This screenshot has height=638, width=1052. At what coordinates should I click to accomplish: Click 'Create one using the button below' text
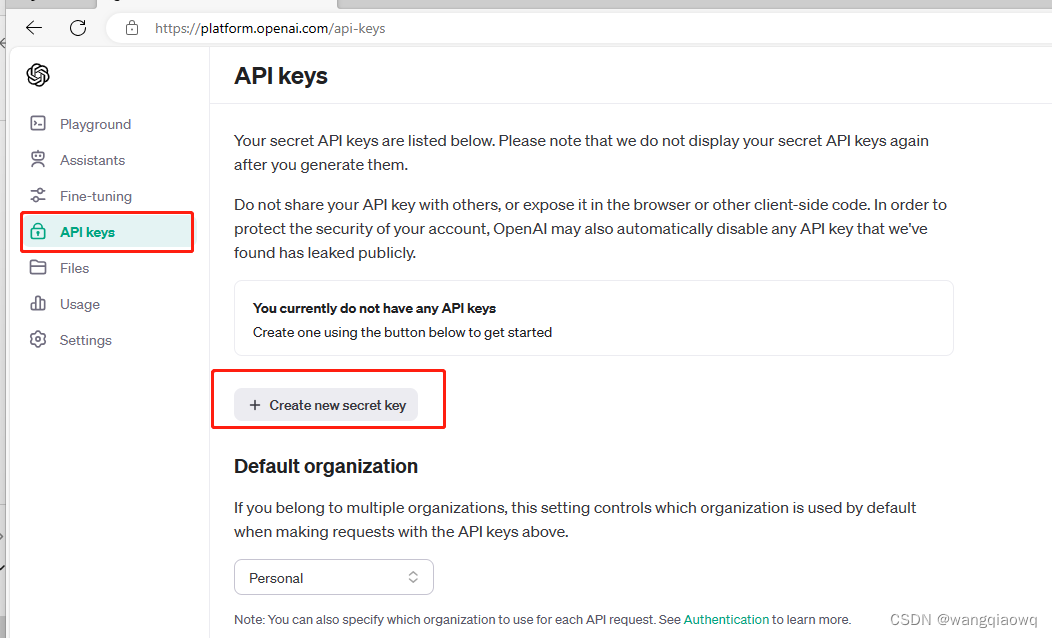[x=402, y=332]
